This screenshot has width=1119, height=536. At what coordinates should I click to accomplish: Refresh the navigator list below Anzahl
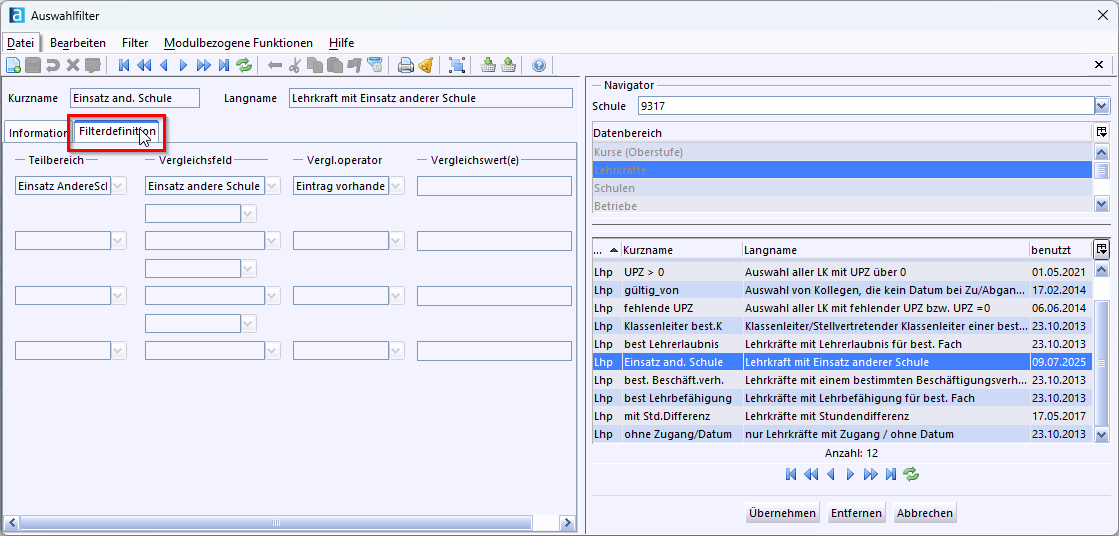coord(910,473)
